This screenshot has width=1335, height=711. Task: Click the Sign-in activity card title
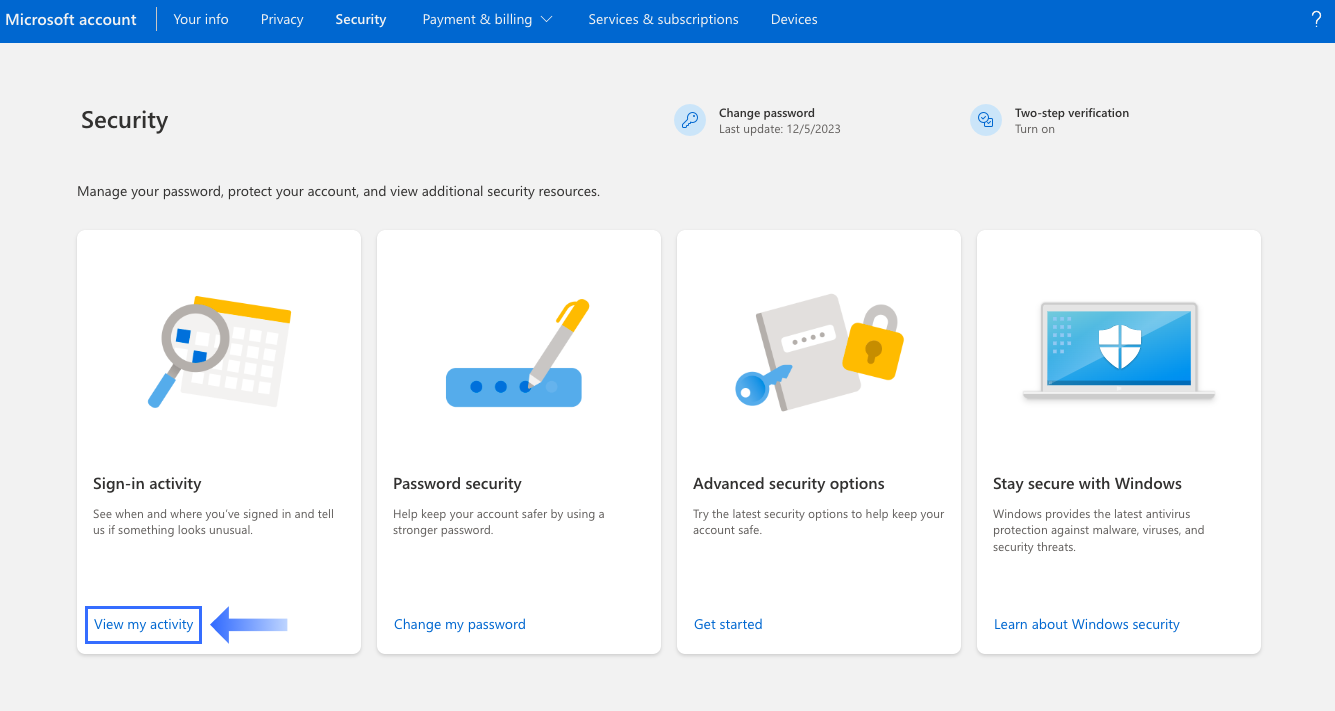click(x=147, y=484)
